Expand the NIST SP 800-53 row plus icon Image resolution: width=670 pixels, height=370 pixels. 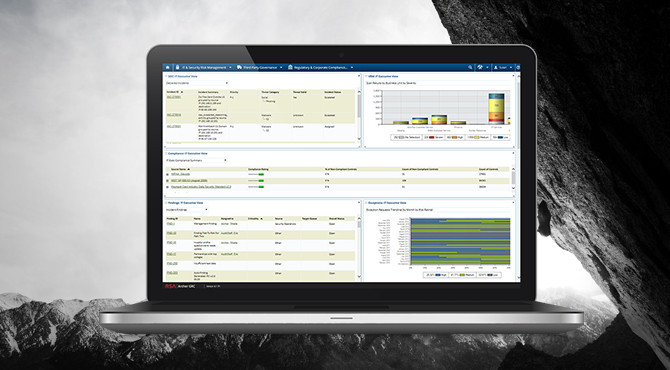click(168, 181)
